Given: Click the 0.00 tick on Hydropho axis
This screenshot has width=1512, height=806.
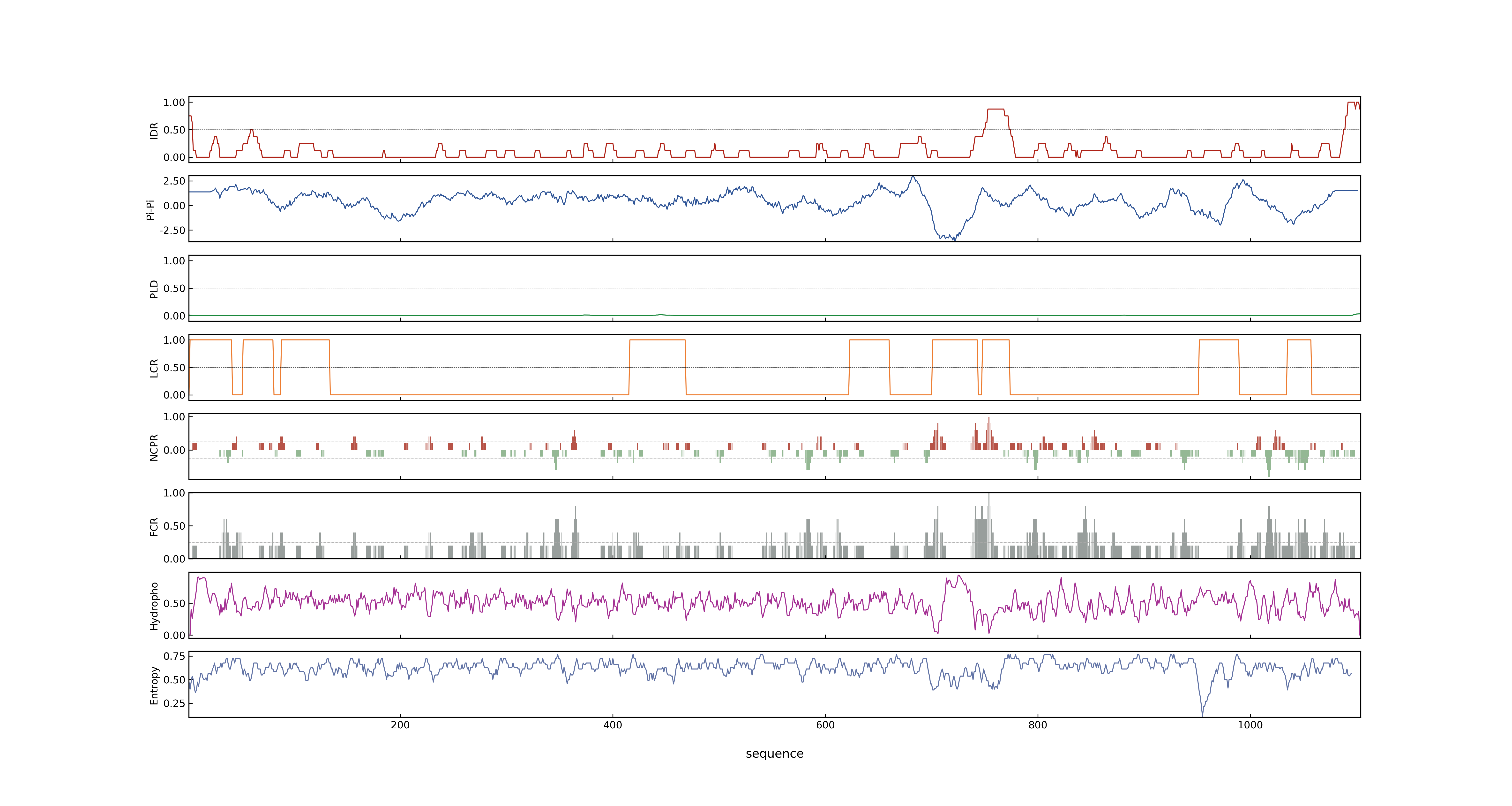Looking at the screenshot, I should [174, 635].
